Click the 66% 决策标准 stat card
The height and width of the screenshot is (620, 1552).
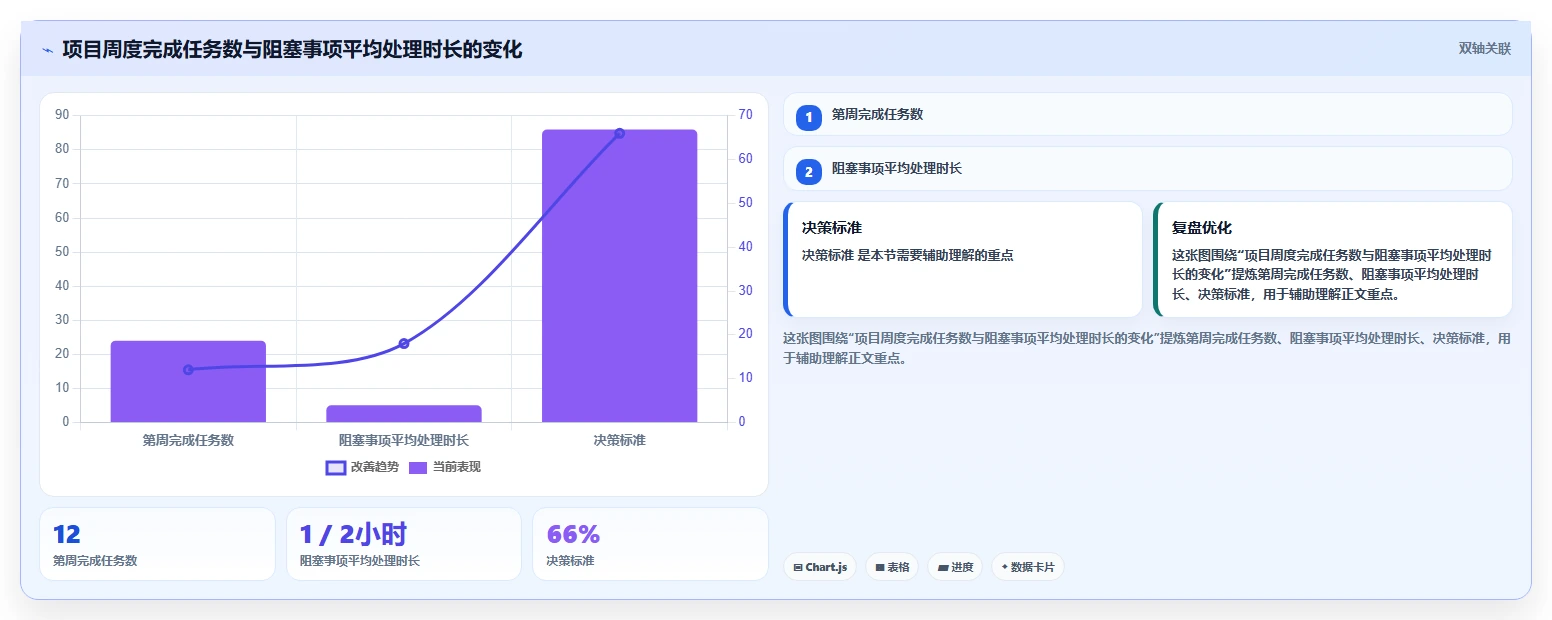[650, 544]
